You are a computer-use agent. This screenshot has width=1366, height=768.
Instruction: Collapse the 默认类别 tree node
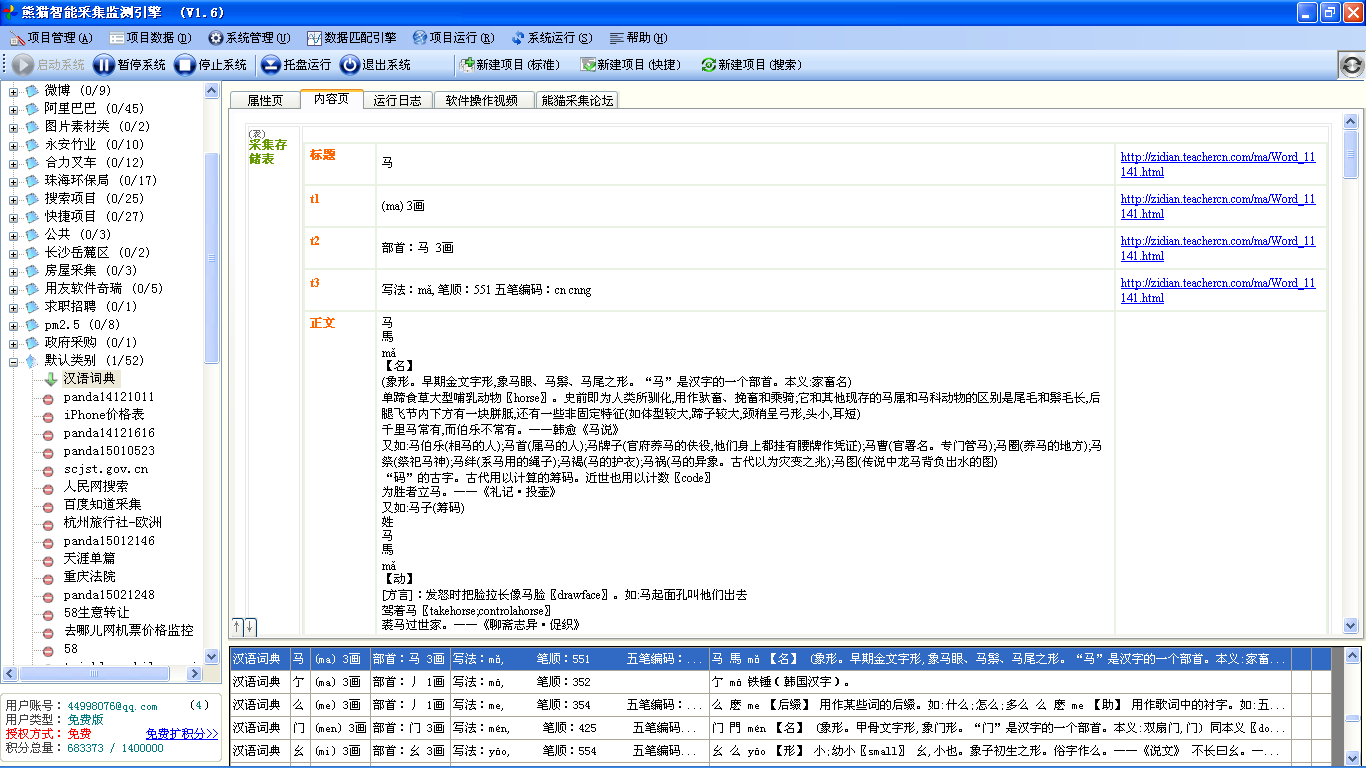[x=14, y=361]
